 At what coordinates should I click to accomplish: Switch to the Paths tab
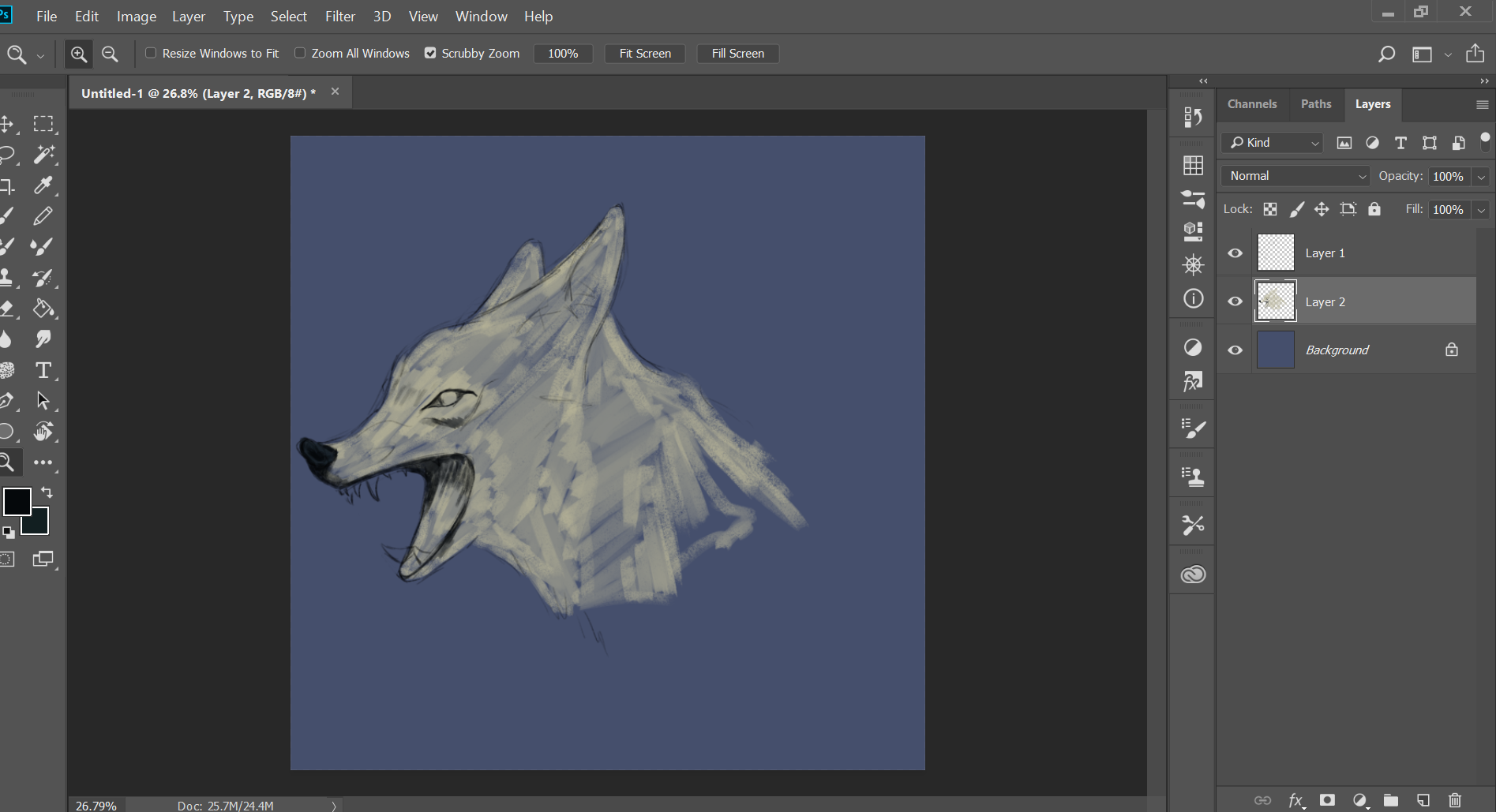[x=1316, y=104]
